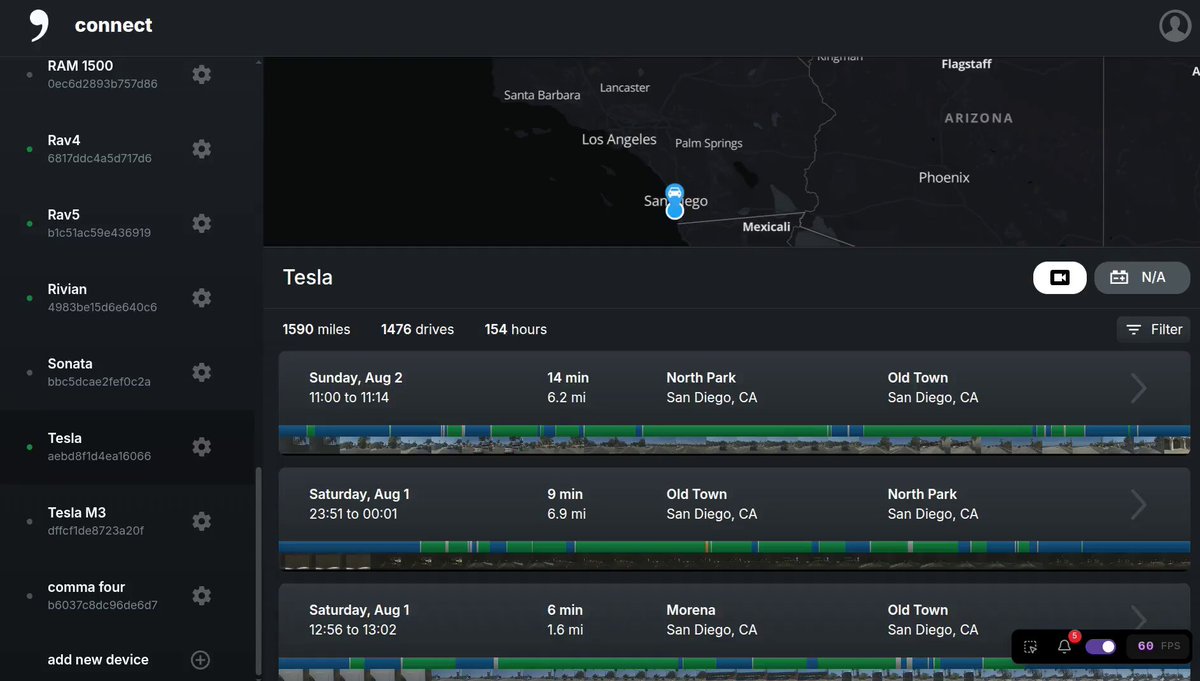Select the Rav4 device

[128, 149]
